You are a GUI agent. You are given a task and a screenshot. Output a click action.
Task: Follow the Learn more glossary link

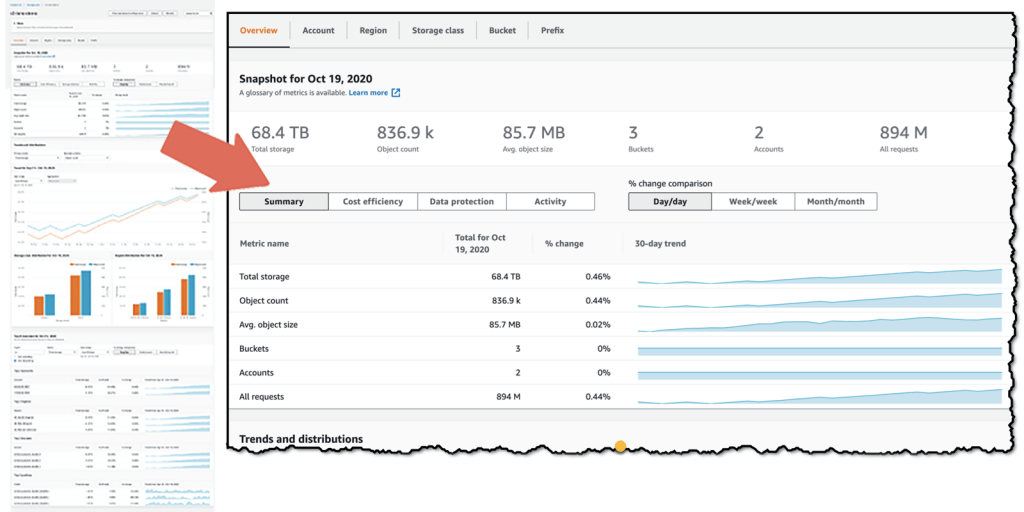pos(368,93)
